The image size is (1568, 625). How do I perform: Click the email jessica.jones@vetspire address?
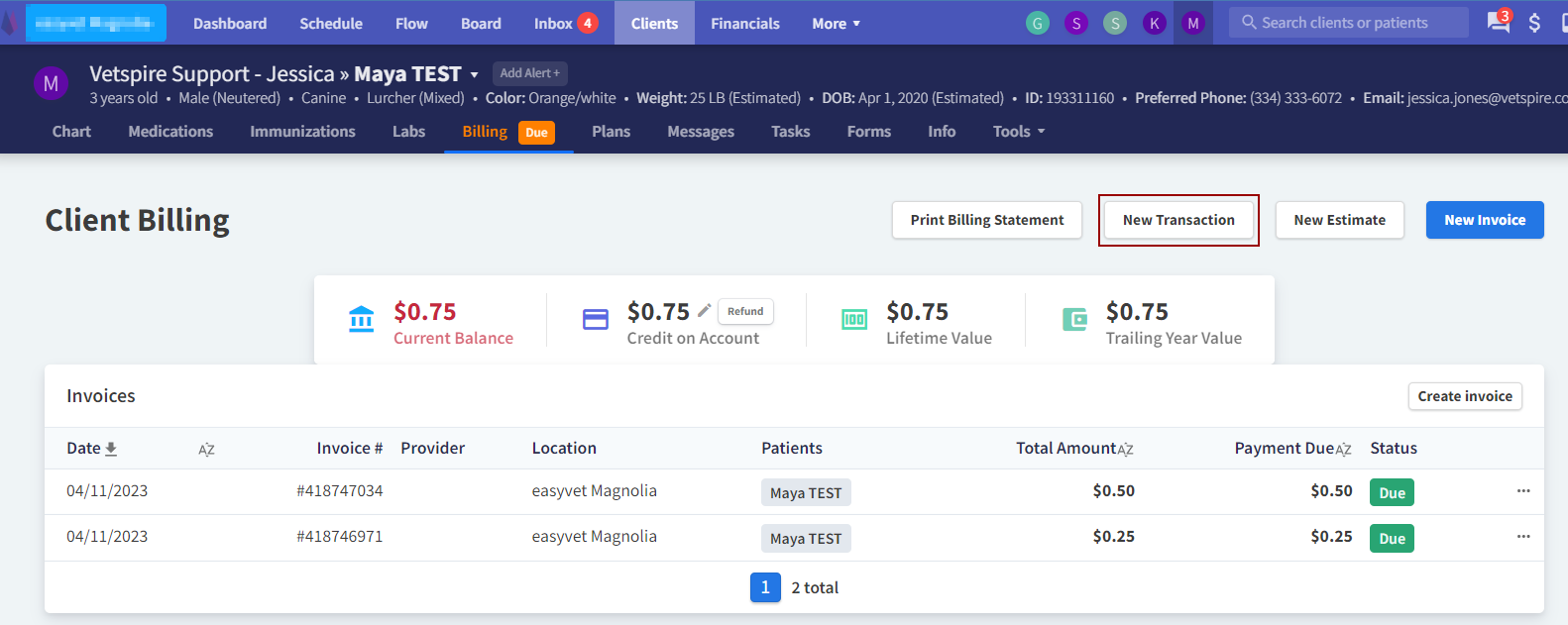click(1488, 98)
